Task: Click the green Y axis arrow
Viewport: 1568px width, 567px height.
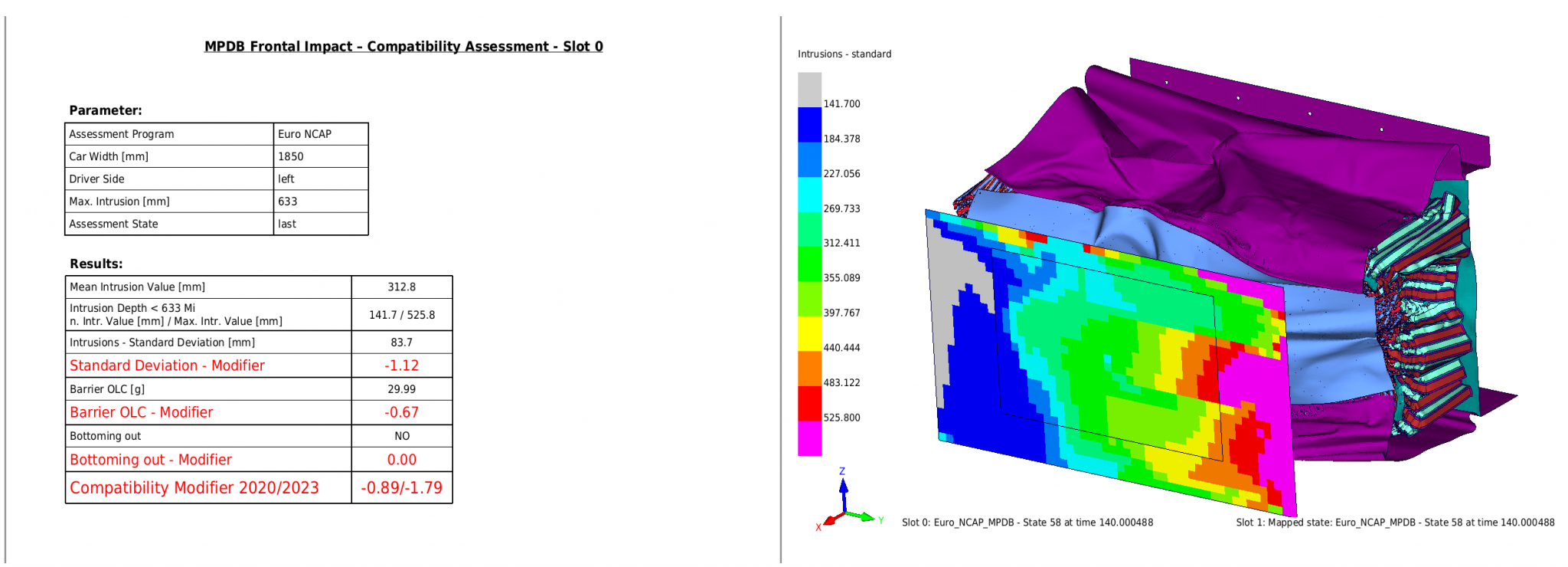Action: tap(865, 518)
